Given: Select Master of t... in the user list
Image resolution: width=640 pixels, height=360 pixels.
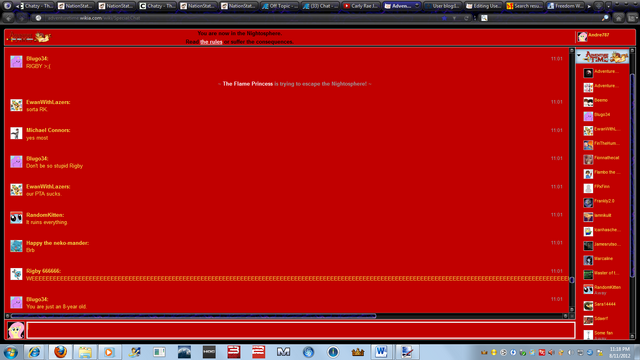Looking at the screenshot, I should [602, 274].
